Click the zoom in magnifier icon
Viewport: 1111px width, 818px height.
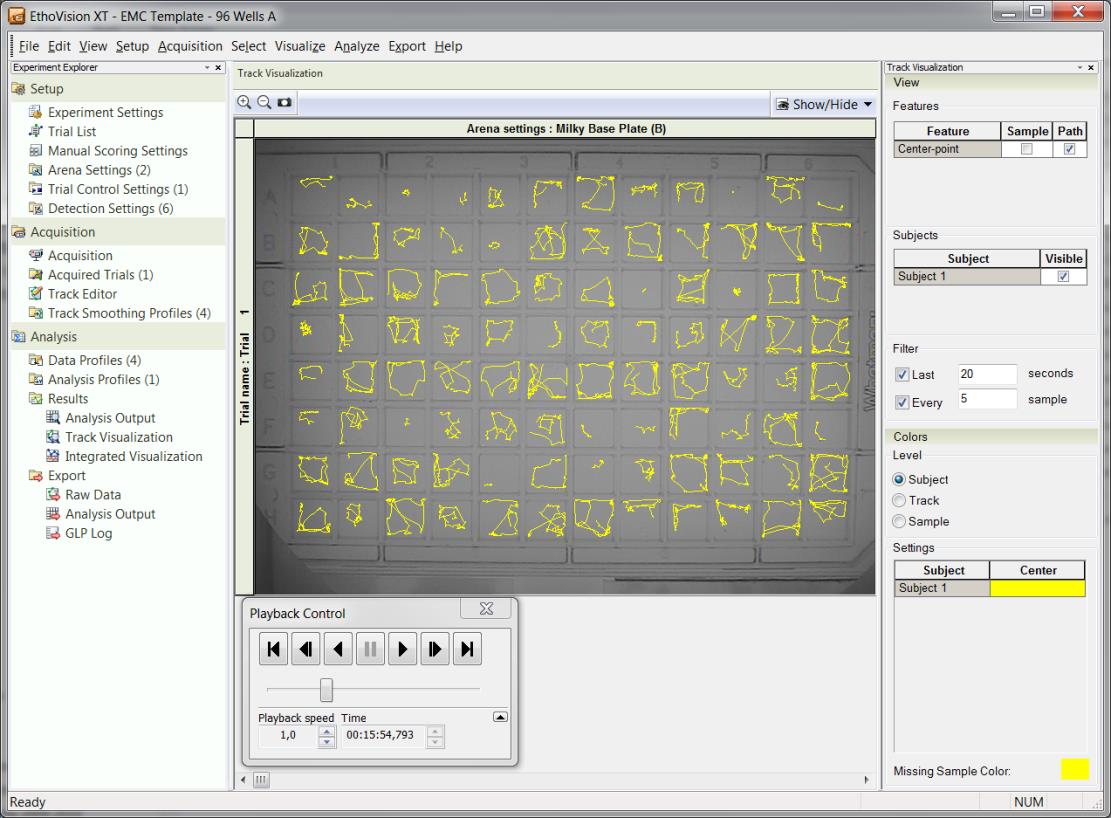(x=244, y=103)
